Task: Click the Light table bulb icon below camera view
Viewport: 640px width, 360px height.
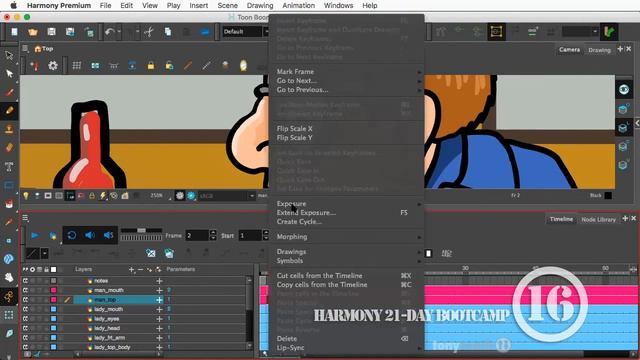Action: [x=26, y=196]
